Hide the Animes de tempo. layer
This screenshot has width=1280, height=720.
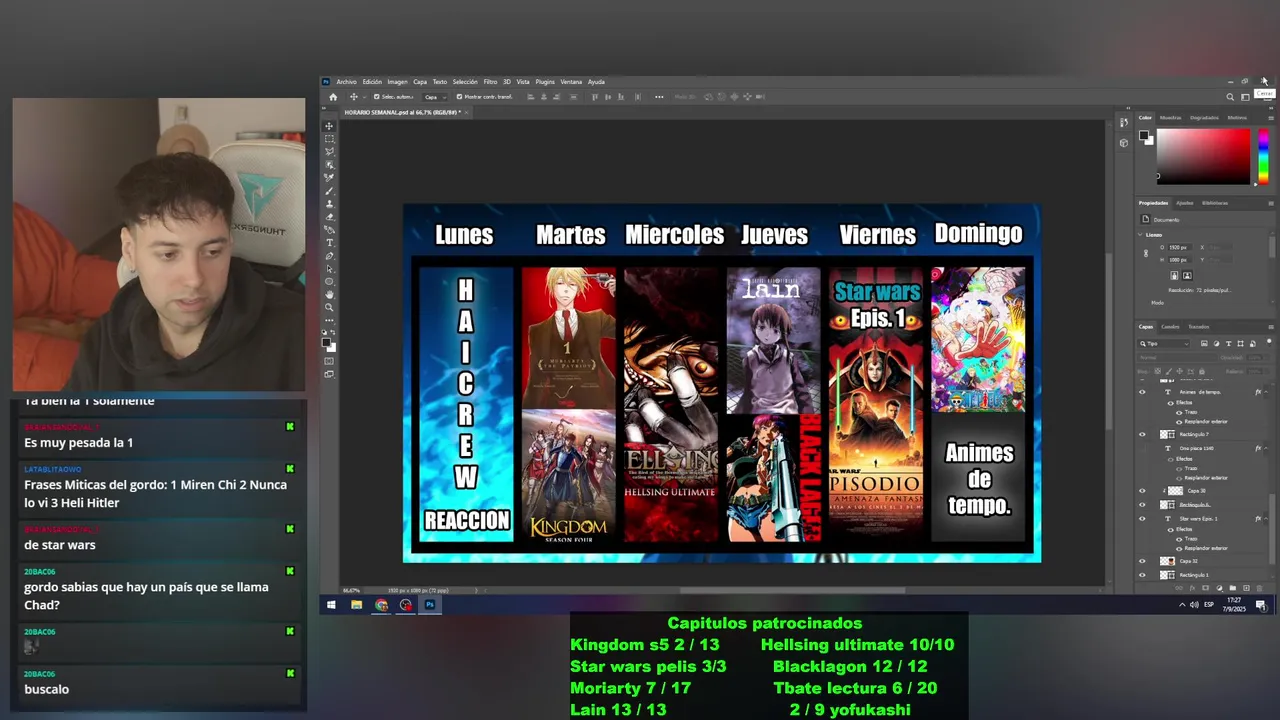(x=1142, y=391)
